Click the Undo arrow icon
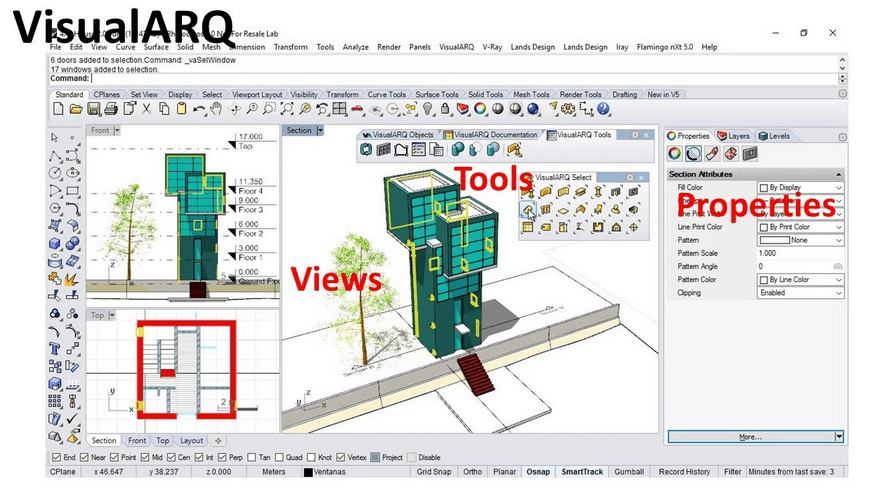The image size is (874, 489). pyautogui.click(x=200, y=109)
